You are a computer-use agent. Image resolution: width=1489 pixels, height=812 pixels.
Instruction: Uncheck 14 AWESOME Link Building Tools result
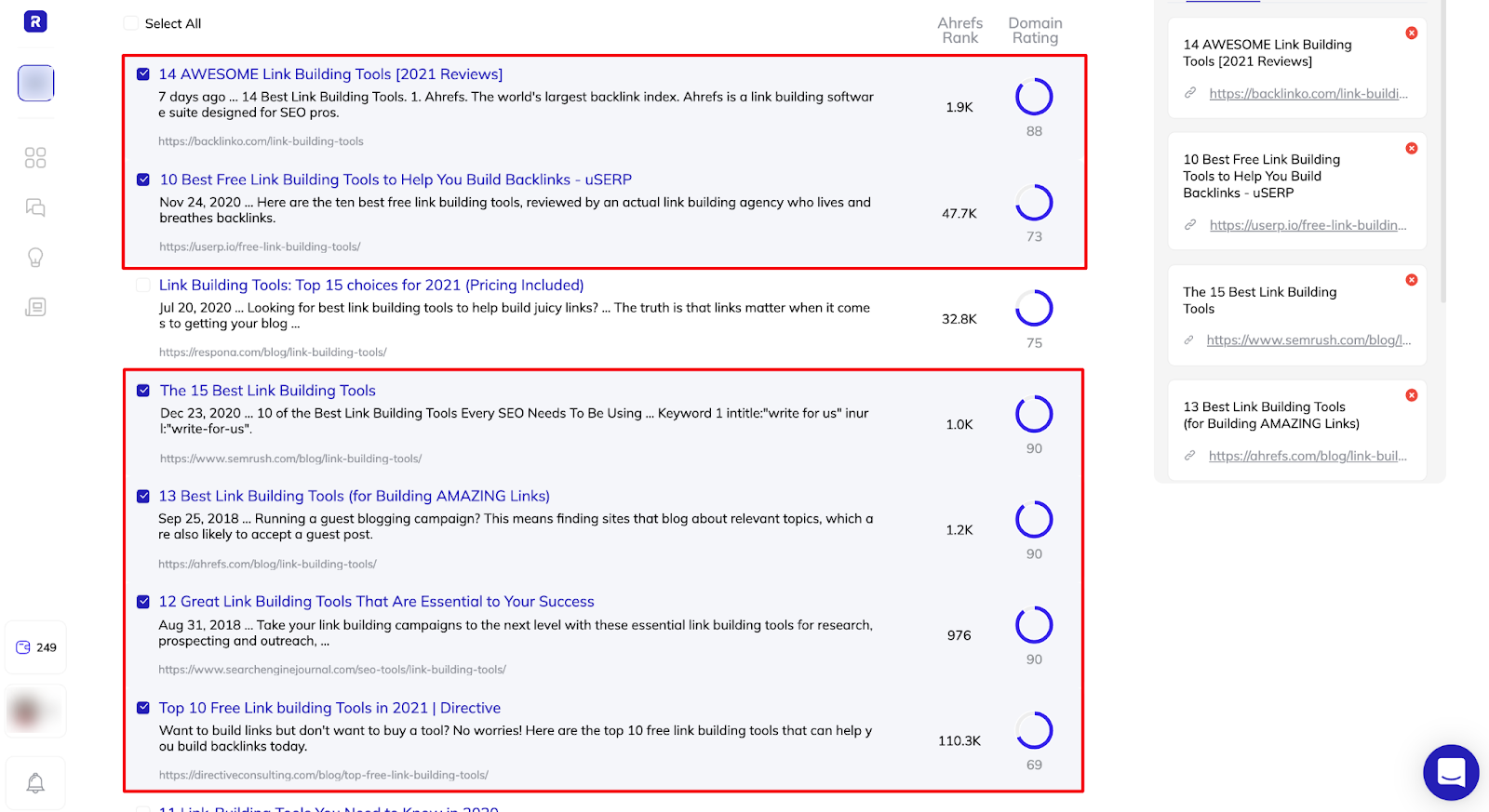[143, 74]
